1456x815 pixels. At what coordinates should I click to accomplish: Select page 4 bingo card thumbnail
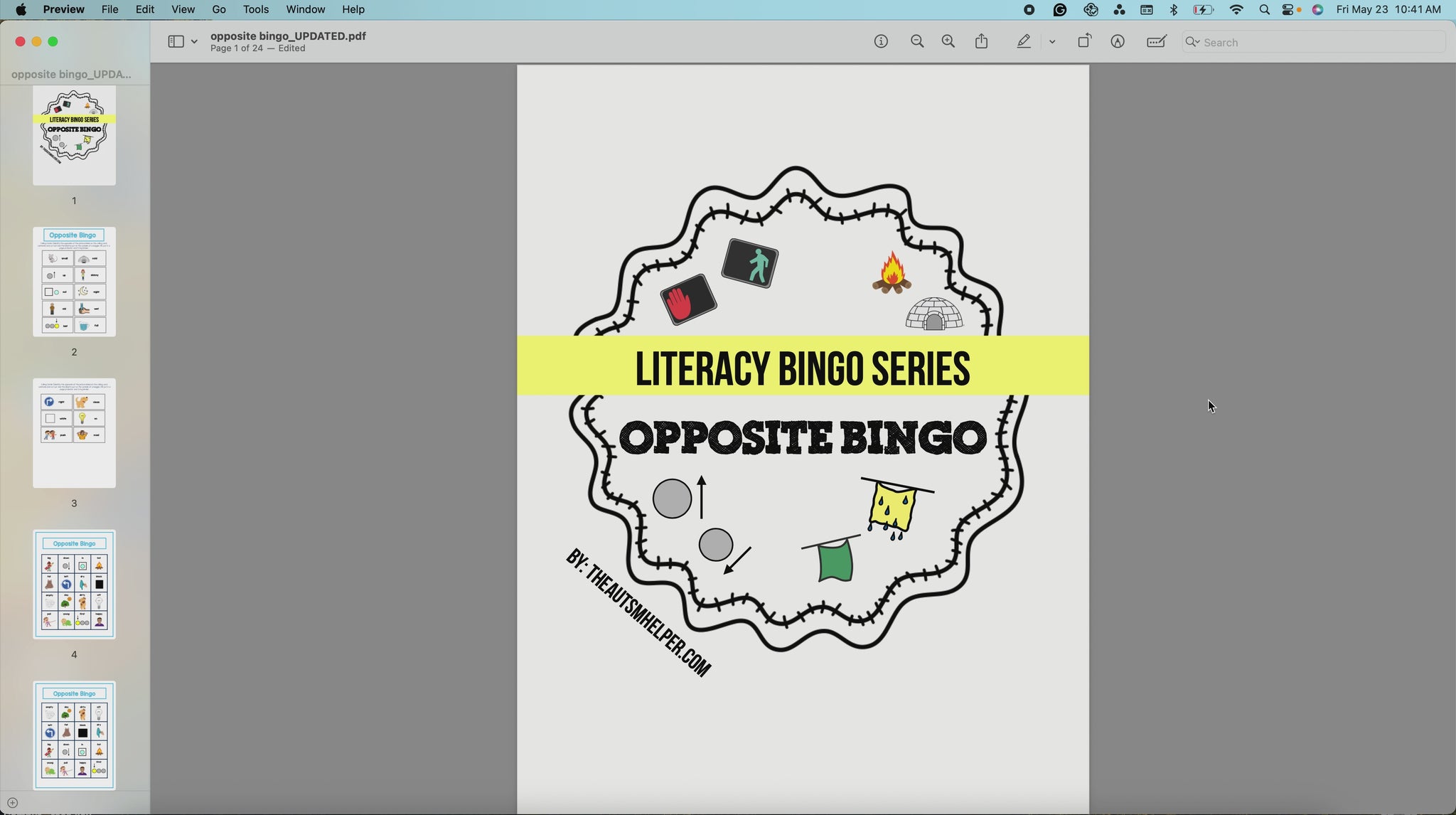pyautogui.click(x=74, y=584)
